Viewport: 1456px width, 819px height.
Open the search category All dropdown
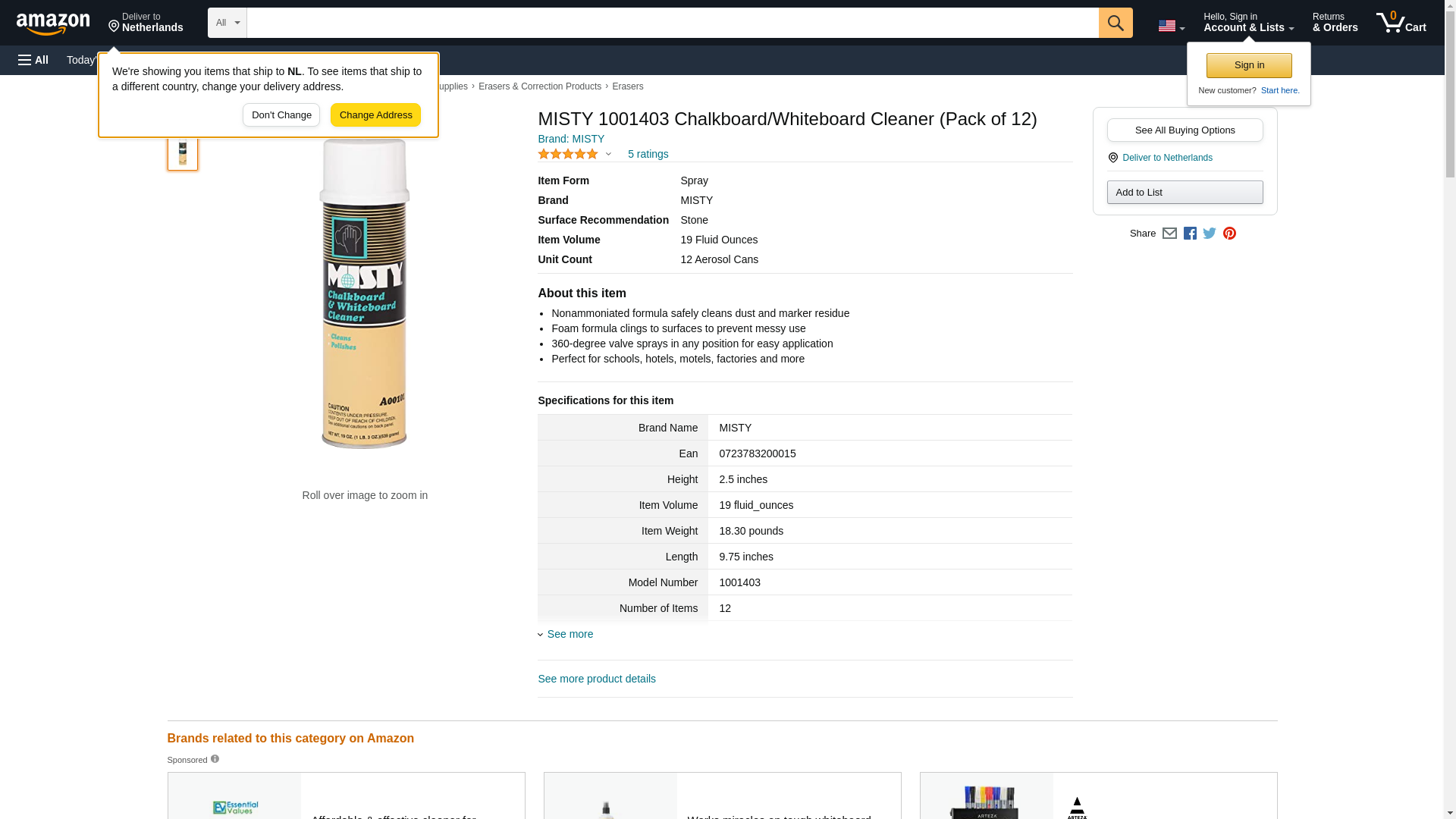(227, 23)
